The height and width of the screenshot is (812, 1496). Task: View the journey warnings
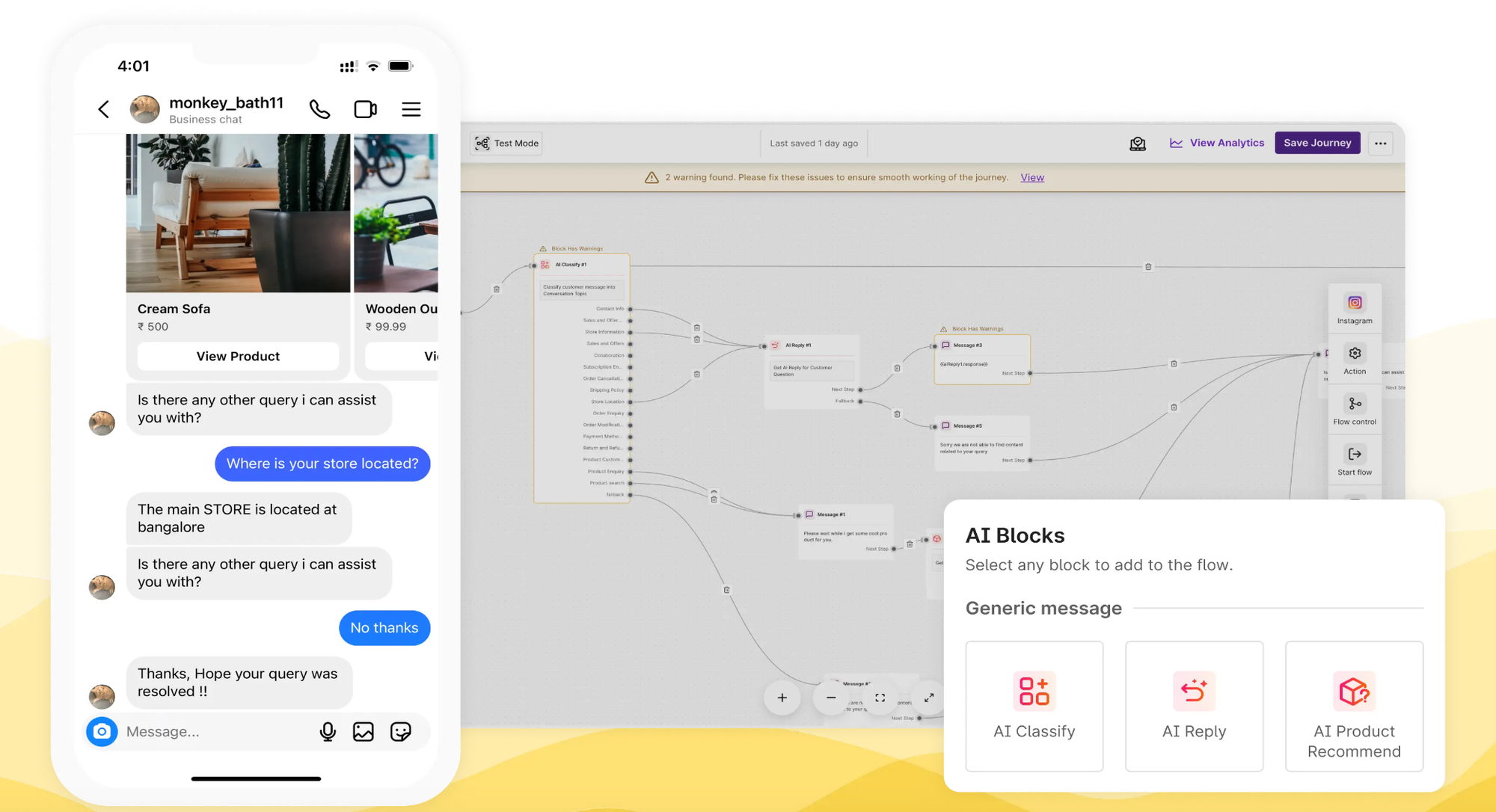point(1032,177)
